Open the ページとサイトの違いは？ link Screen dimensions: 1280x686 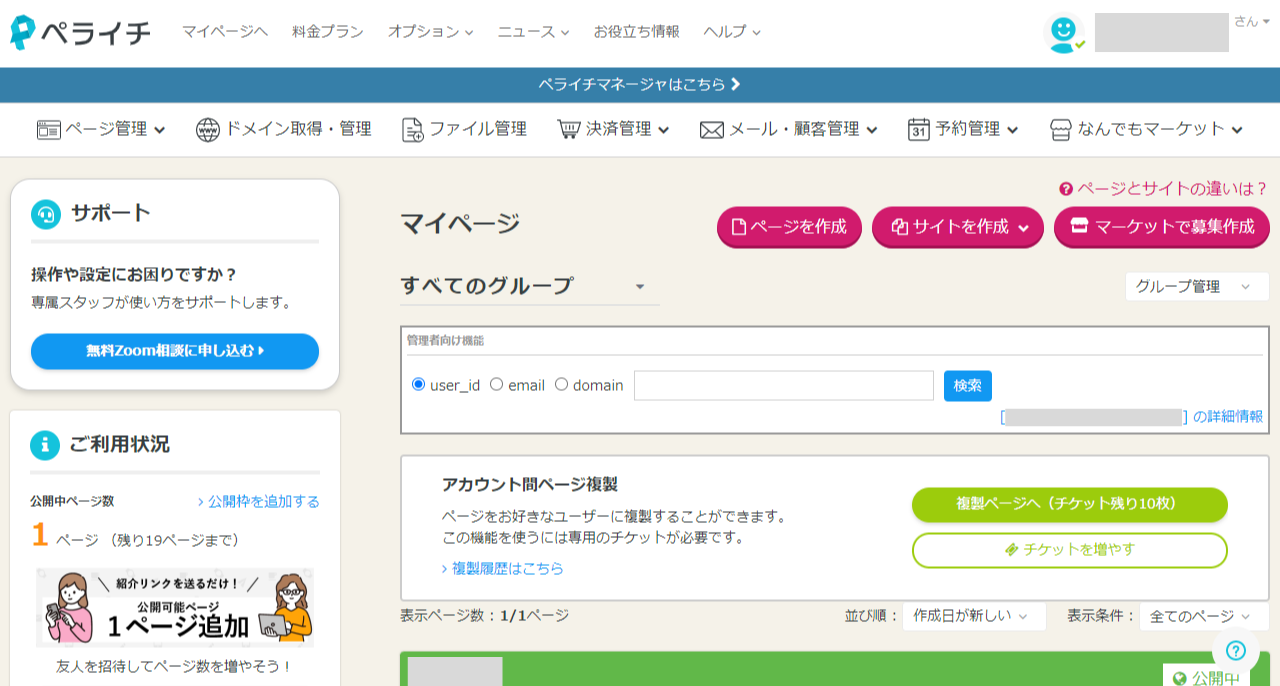(x=1164, y=189)
